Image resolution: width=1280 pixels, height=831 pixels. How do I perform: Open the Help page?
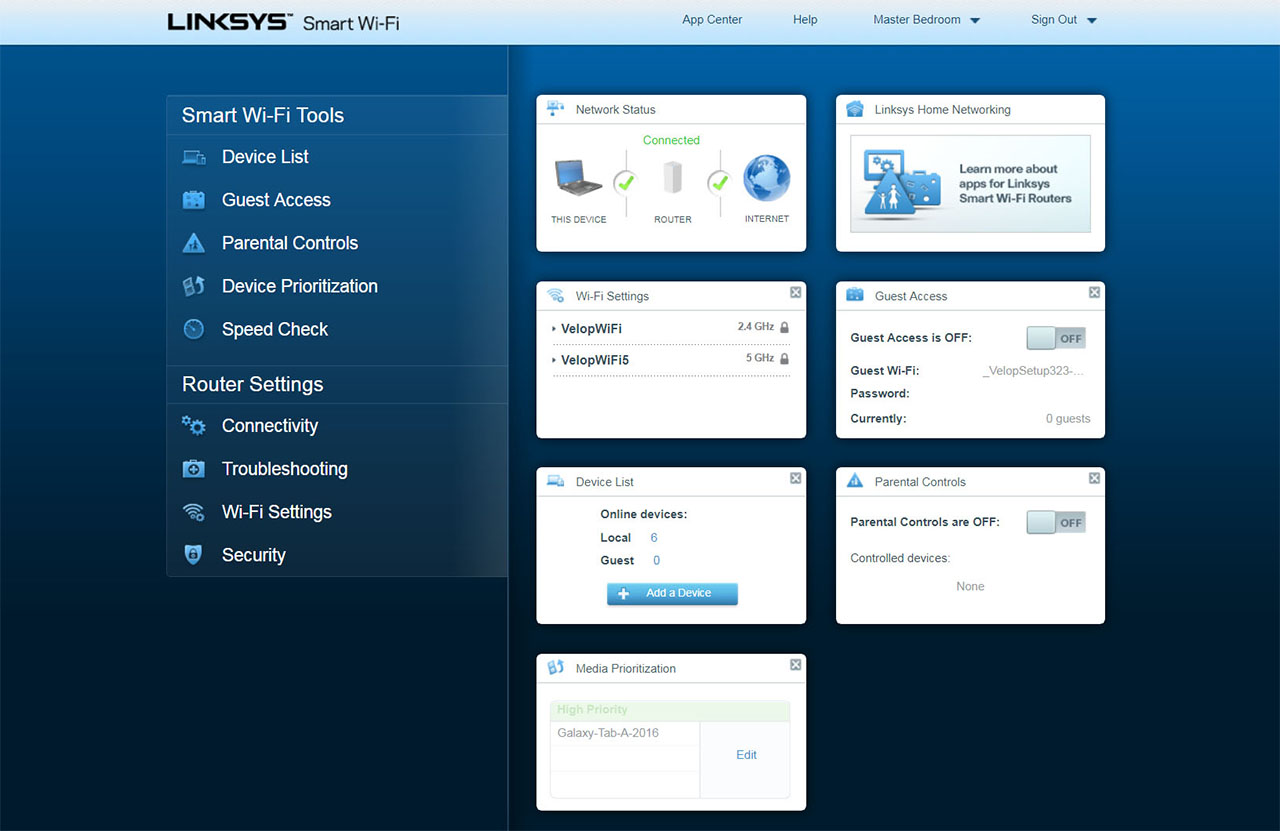click(x=805, y=20)
